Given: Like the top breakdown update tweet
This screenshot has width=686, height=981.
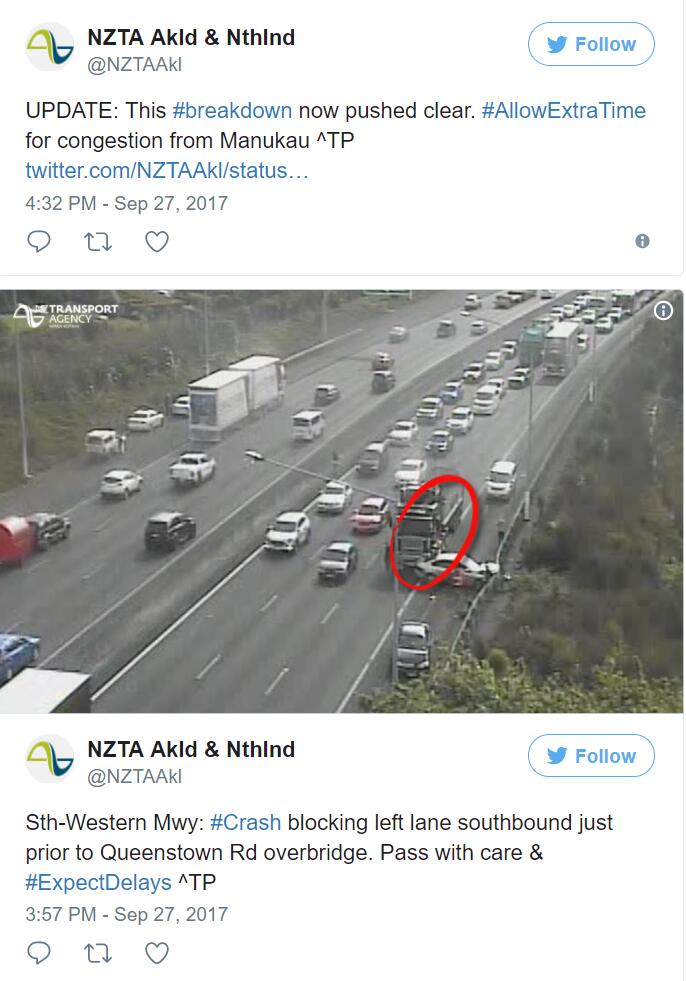Looking at the screenshot, I should coord(156,241).
